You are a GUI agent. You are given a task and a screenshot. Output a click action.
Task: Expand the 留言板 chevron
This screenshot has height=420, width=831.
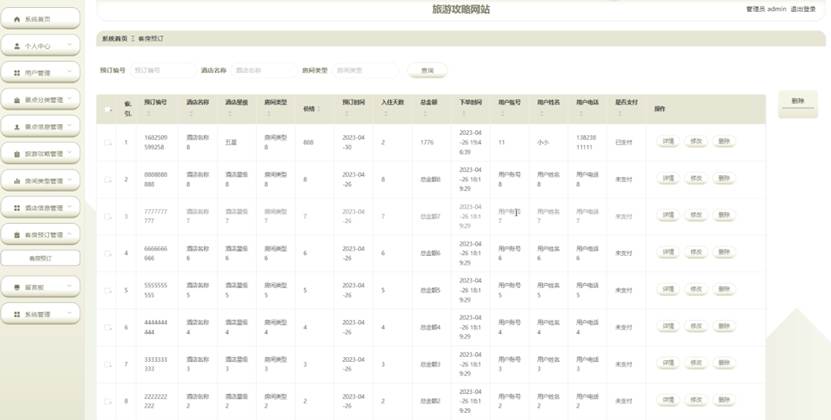(x=69, y=286)
